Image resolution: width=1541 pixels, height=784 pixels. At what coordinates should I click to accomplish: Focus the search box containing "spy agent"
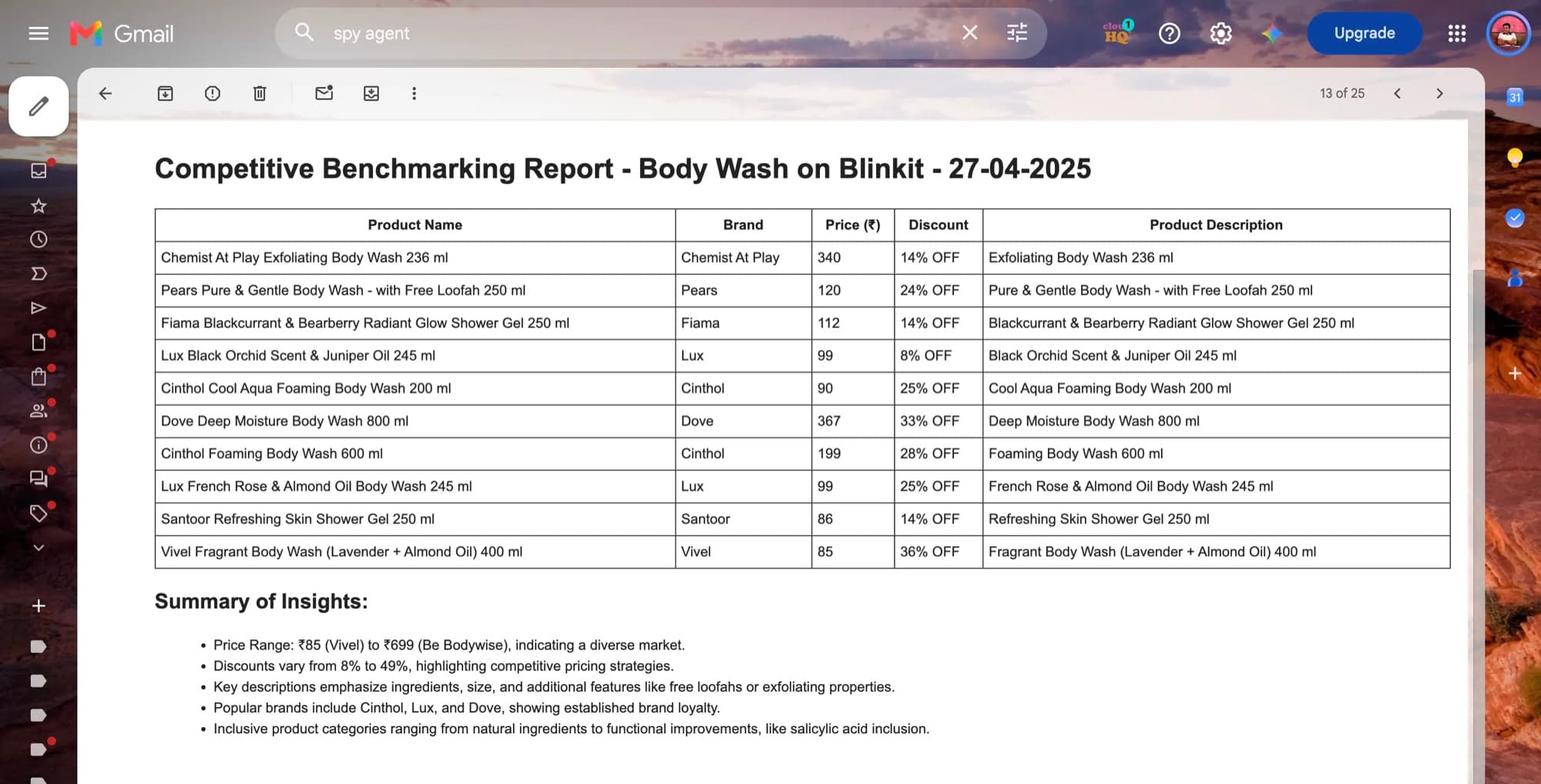coord(640,33)
